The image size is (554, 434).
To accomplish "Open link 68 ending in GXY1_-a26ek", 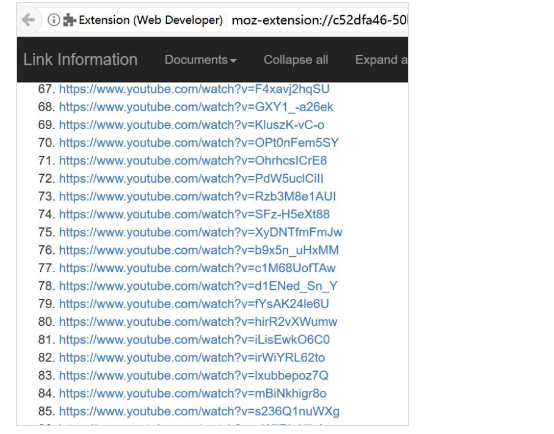I will (196, 107).
